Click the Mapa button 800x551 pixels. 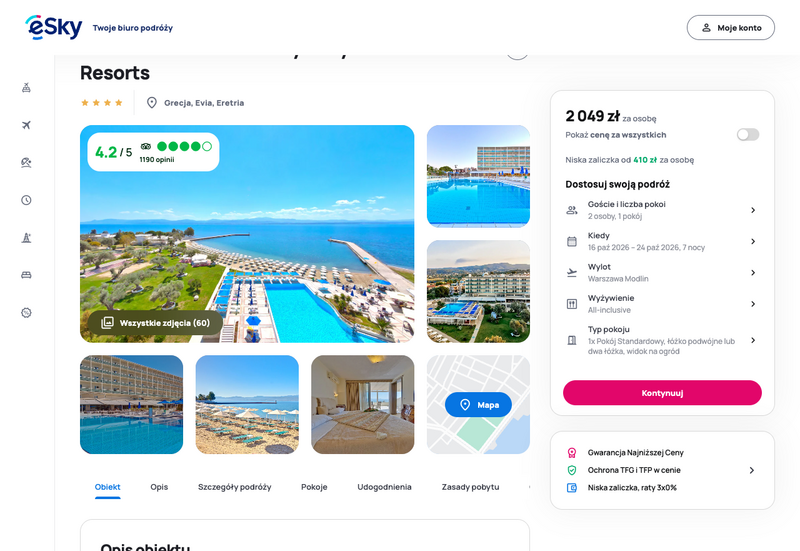478,405
